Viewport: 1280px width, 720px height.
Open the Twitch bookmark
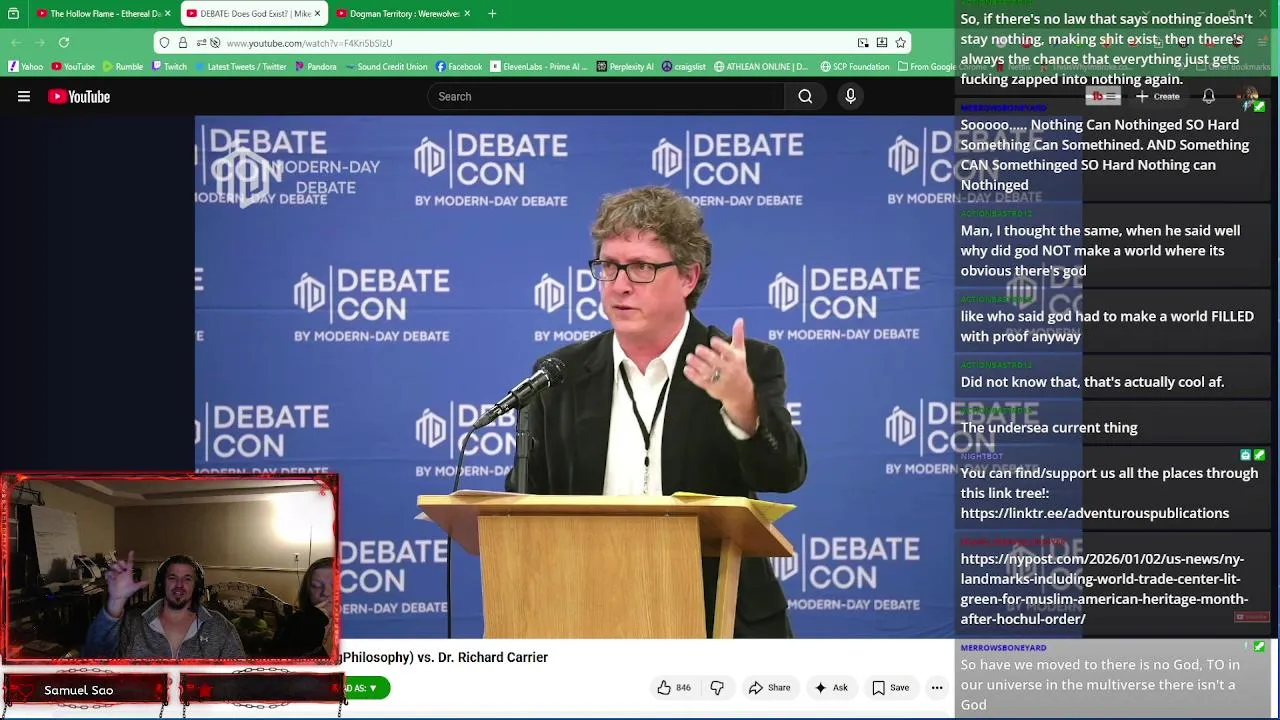170,67
